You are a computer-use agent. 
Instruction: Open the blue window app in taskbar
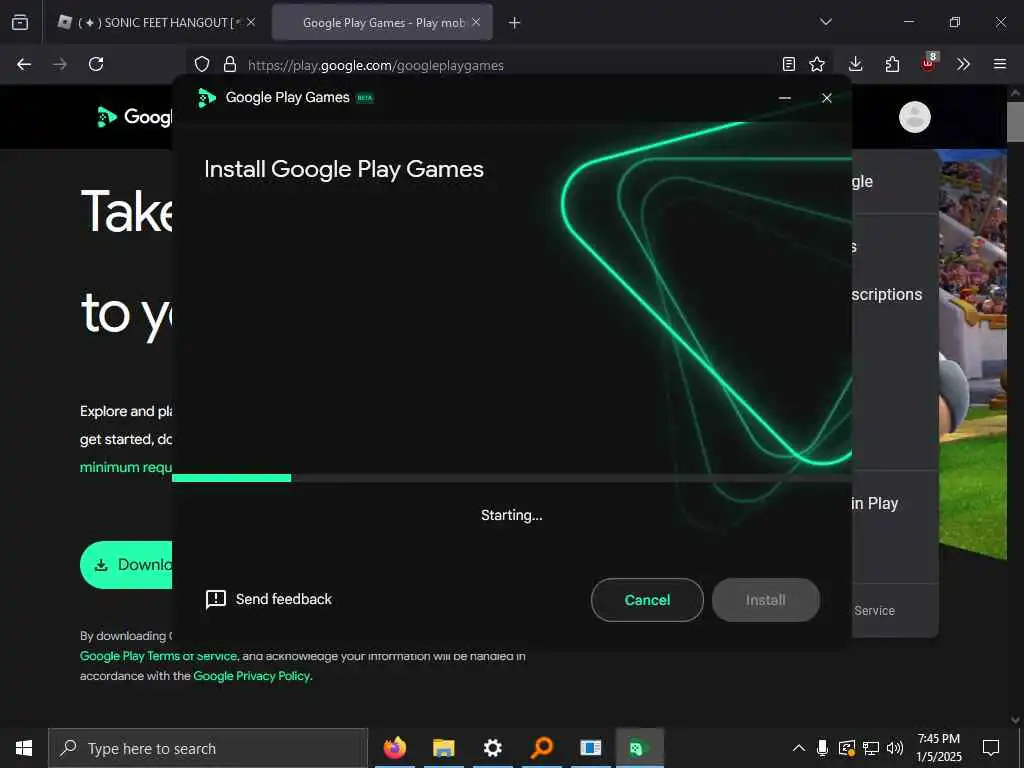point(590,748)
